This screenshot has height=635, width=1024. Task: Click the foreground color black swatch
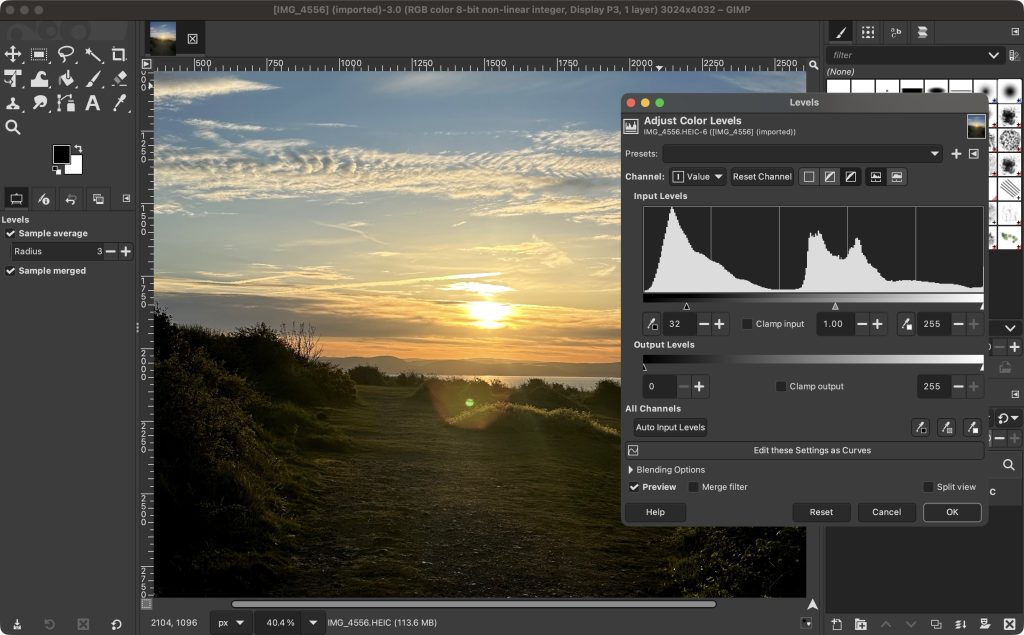tap(61, 154)
